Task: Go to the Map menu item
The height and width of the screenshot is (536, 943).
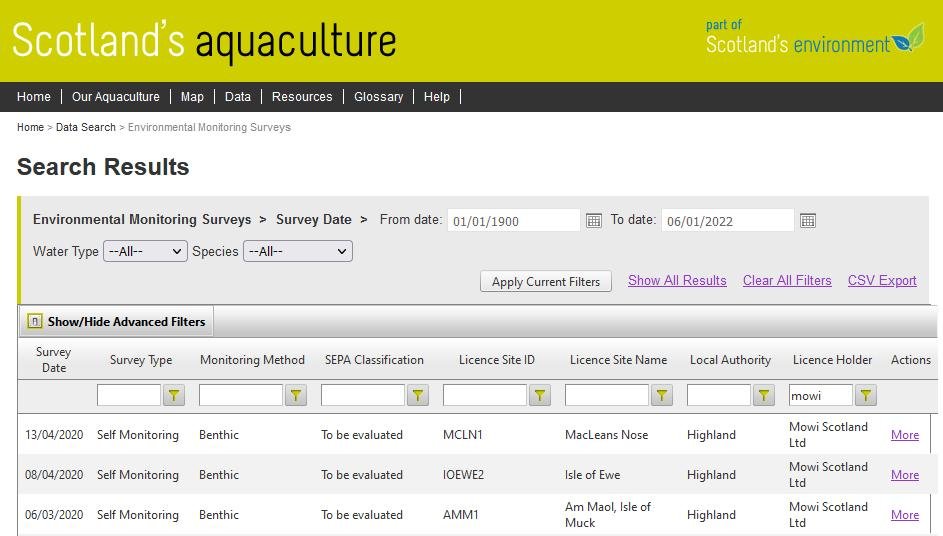Action: pyautogui.click(x=192, y=97)
